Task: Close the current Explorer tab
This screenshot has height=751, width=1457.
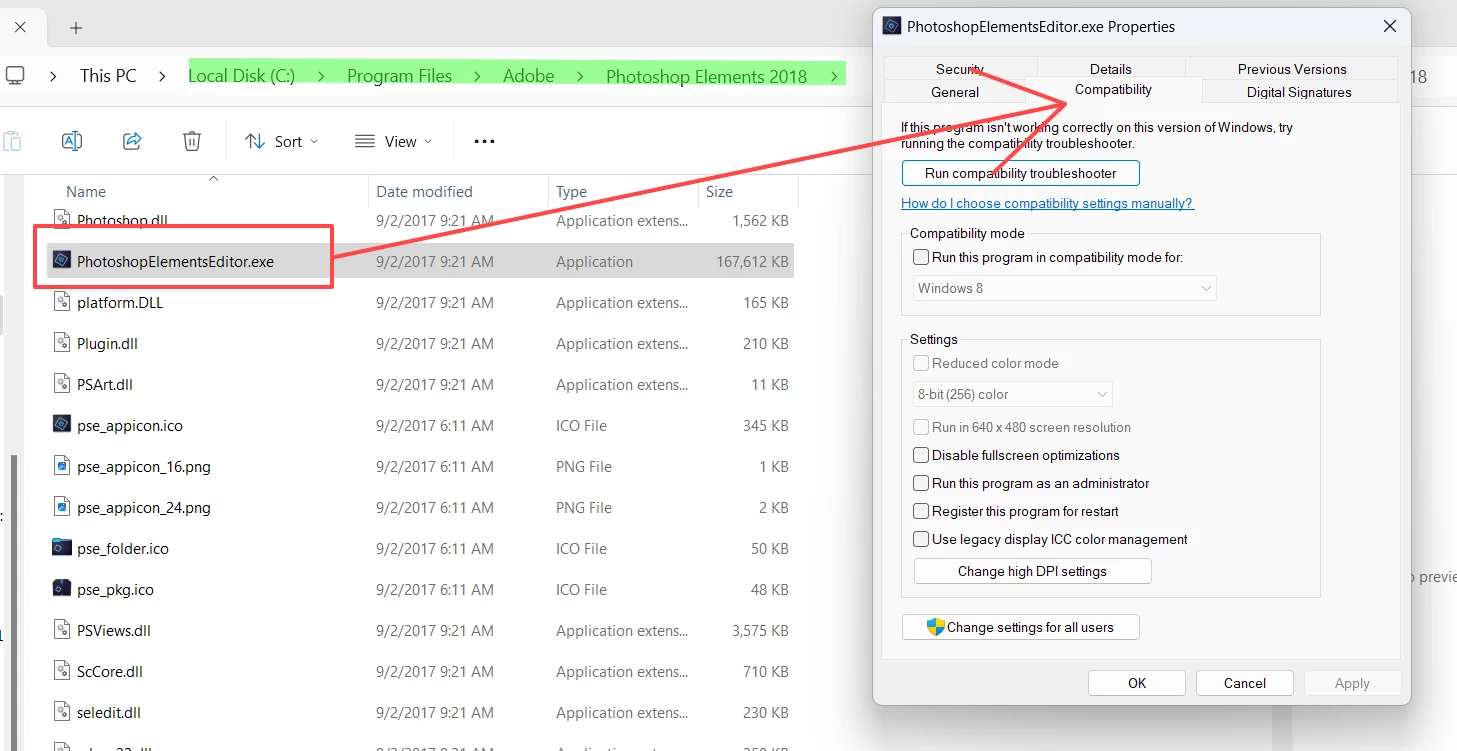Action: tap(20, 27)
